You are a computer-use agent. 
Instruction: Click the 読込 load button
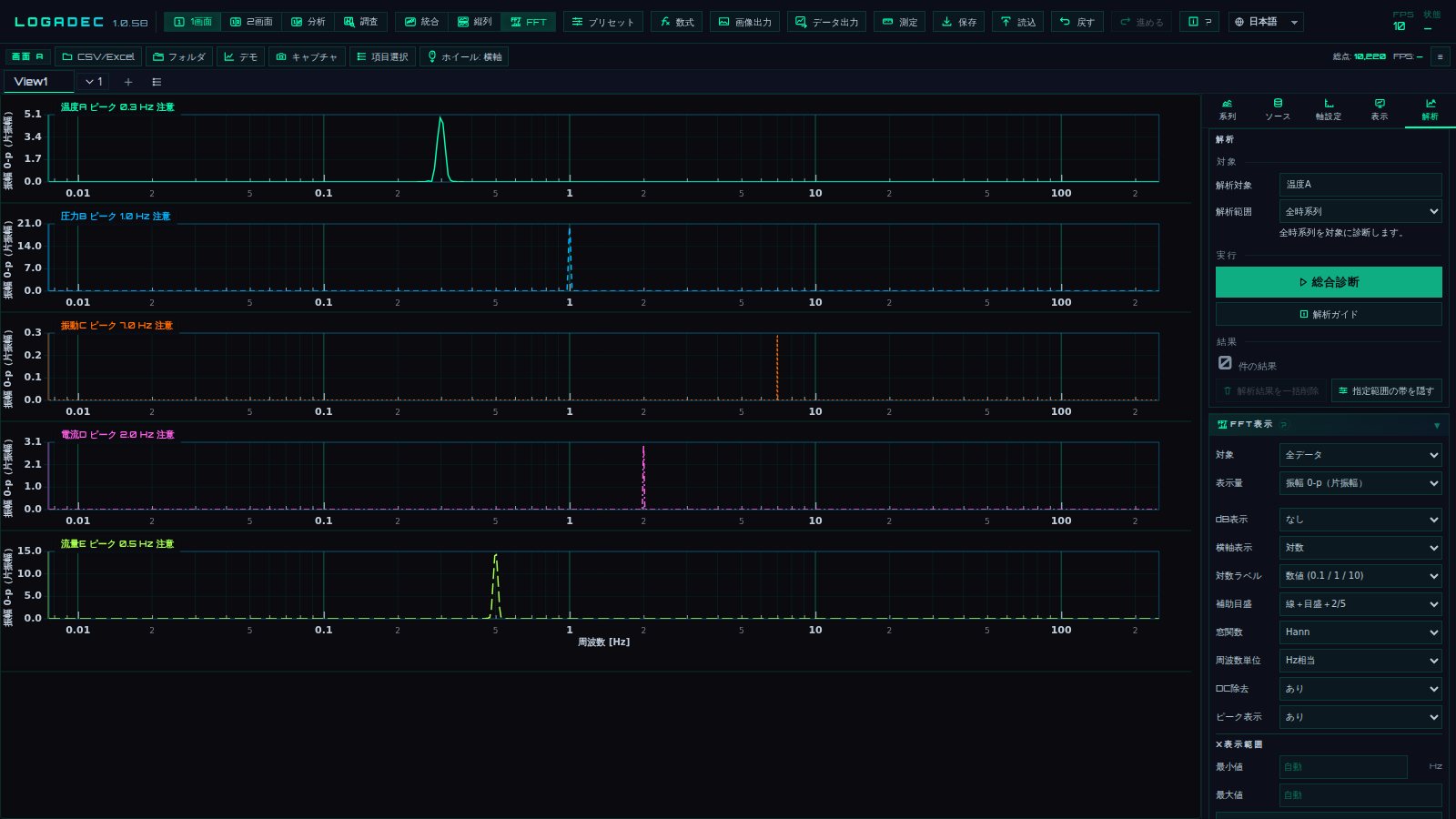pyautogui.click(x=1017, y=22)
